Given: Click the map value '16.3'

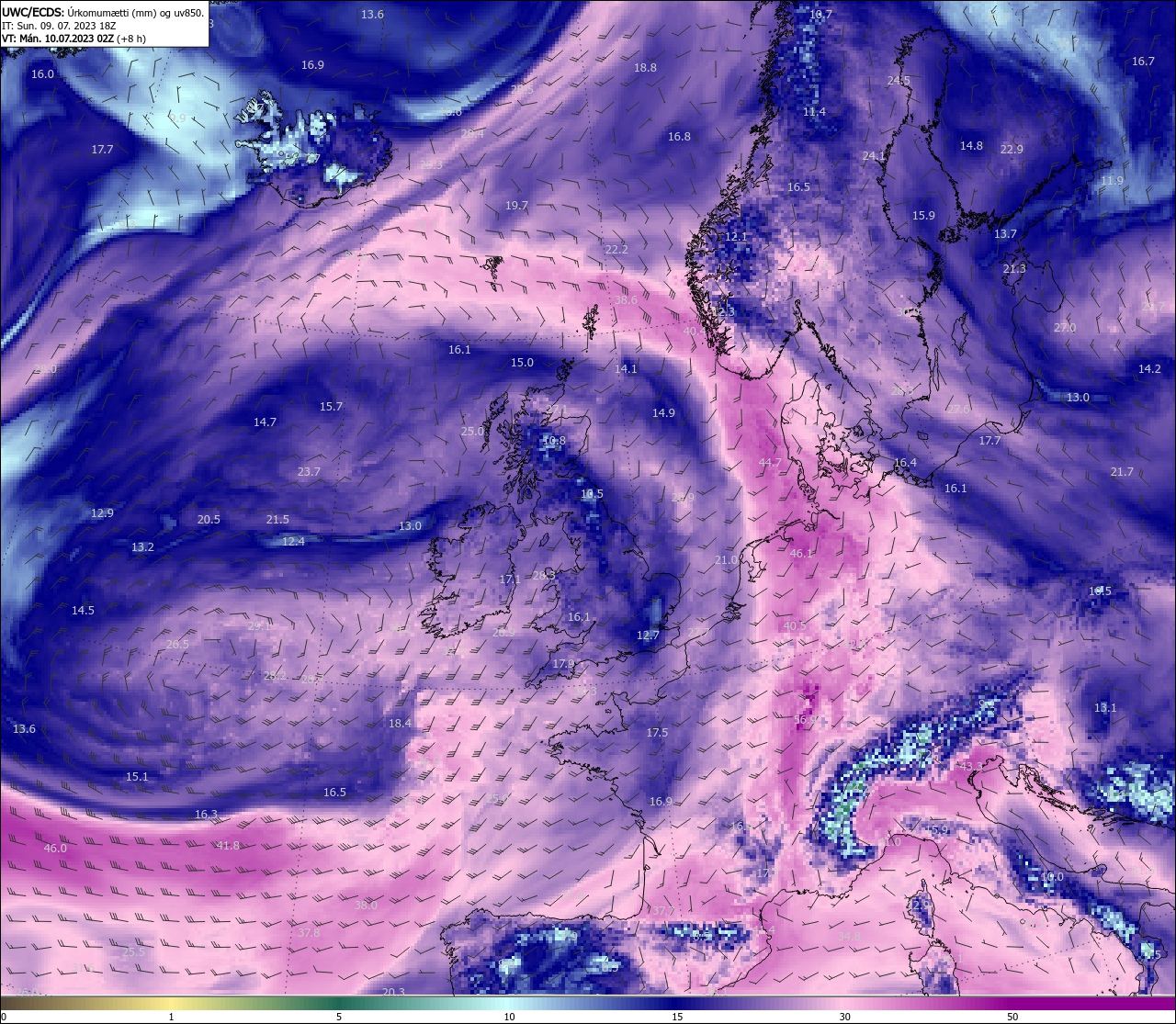Looking at the screenshot, I should click(206, 814).
